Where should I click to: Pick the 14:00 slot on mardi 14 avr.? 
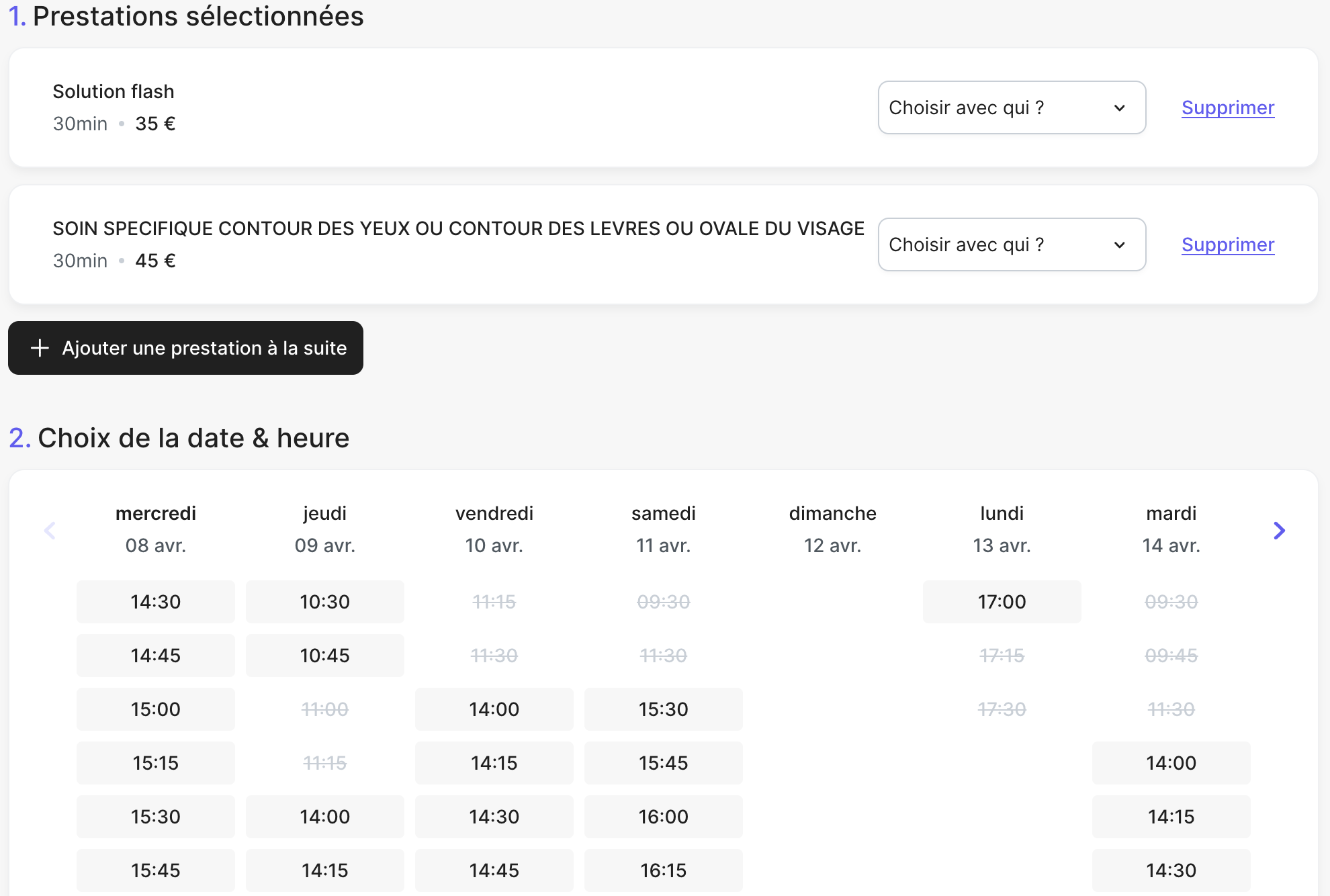tap(1171, 763)
